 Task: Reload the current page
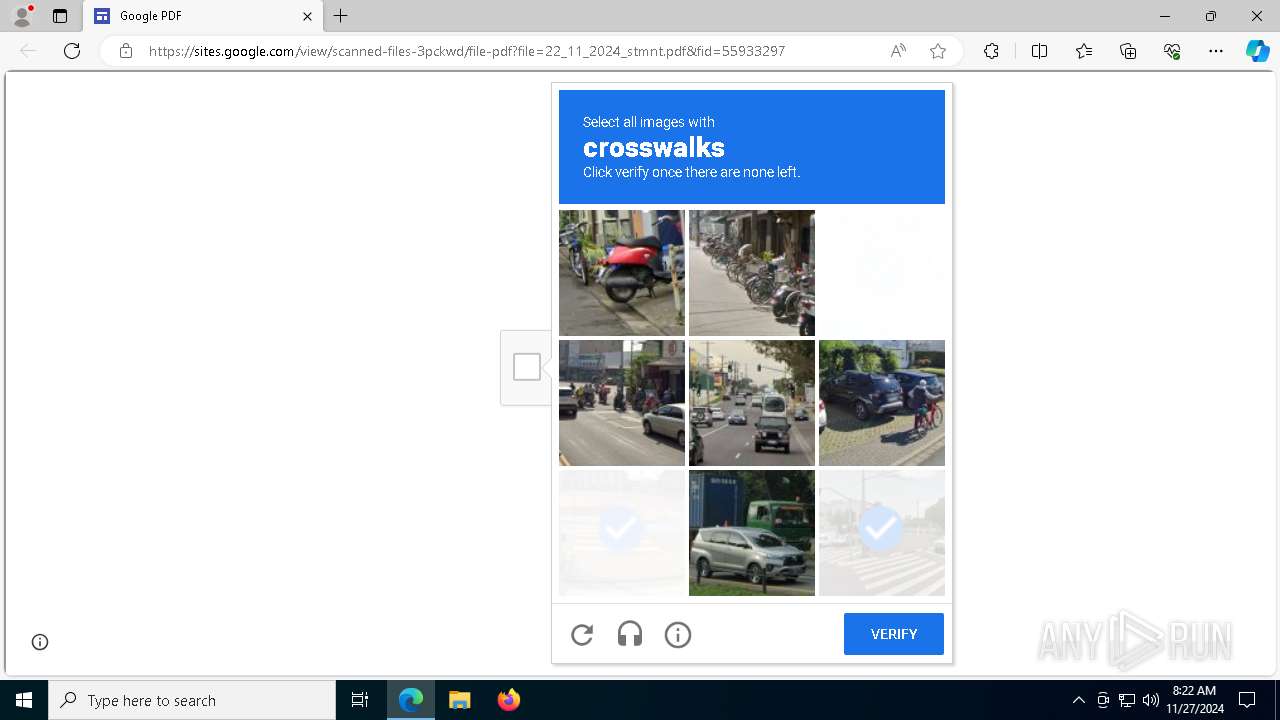pos(72,51)
